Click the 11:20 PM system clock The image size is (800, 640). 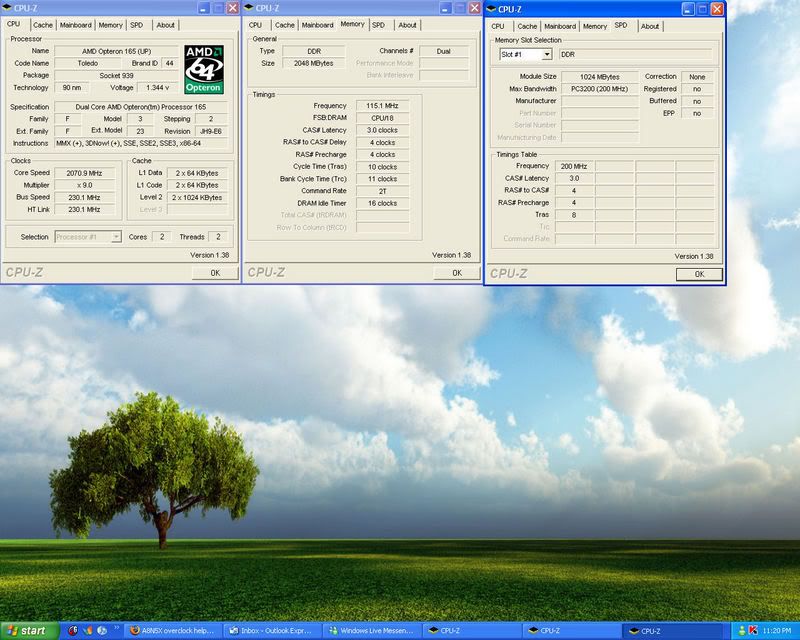(x=777, y=631)
